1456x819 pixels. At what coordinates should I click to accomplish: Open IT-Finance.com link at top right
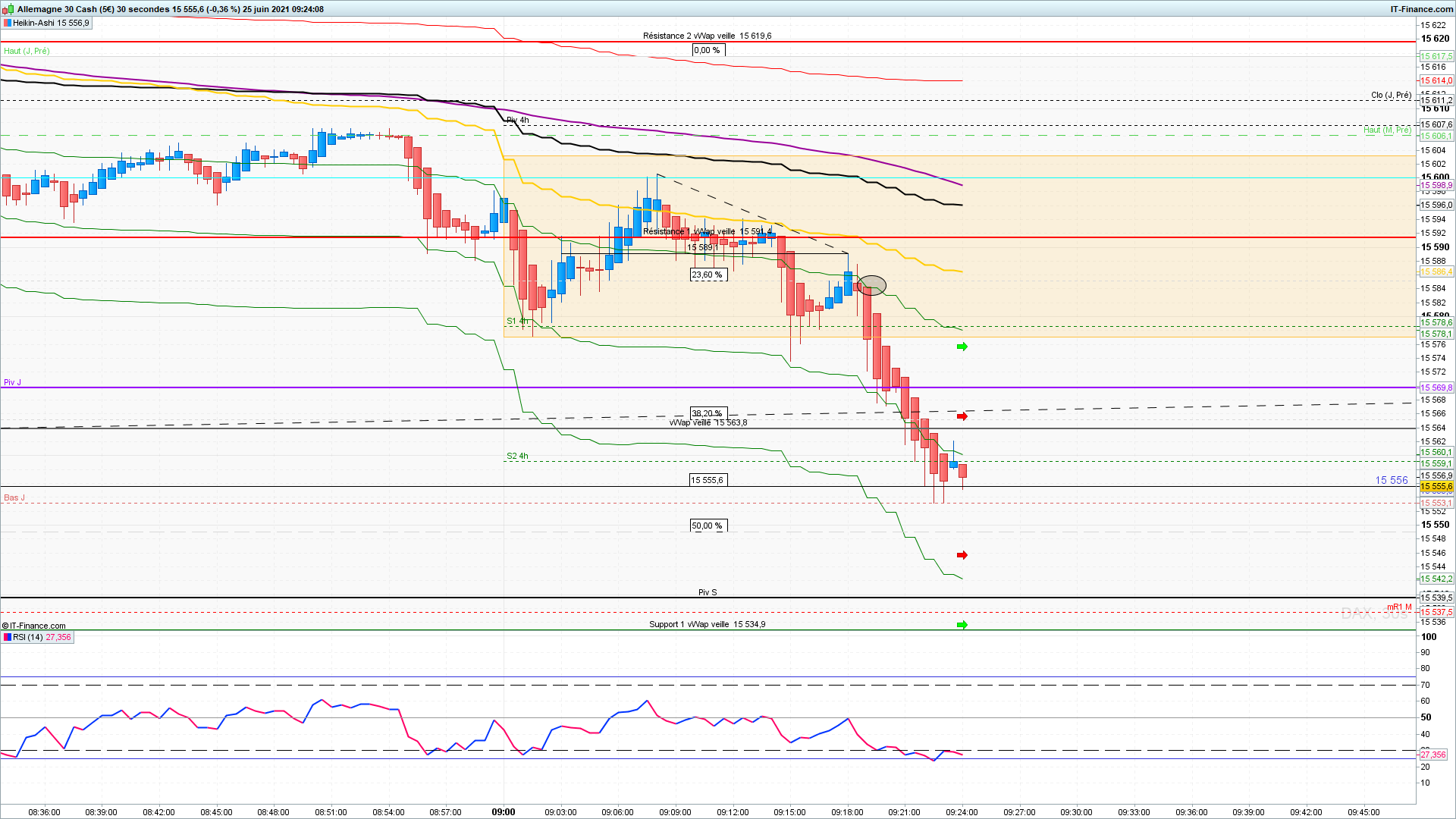[x=1421, y=9]
